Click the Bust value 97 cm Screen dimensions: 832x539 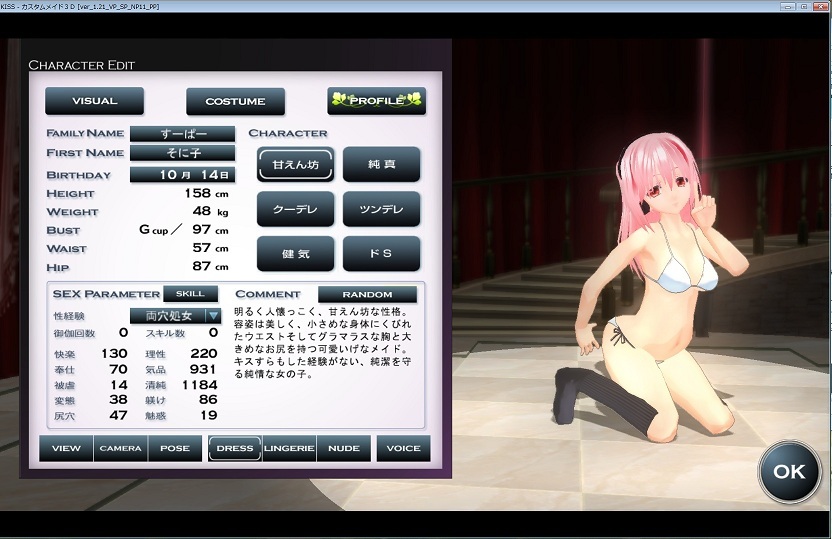(x=210, y=229)
